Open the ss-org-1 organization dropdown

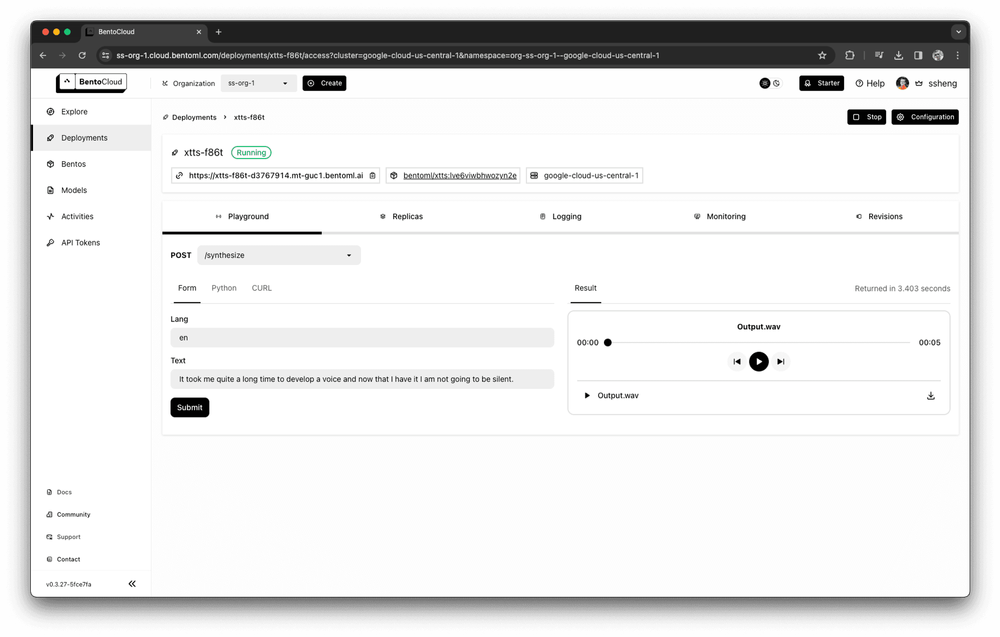[x=257, y=83]
